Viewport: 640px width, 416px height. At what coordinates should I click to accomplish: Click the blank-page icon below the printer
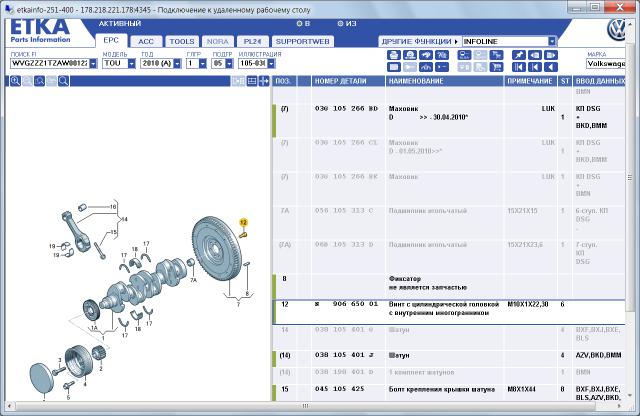(393, 67)
